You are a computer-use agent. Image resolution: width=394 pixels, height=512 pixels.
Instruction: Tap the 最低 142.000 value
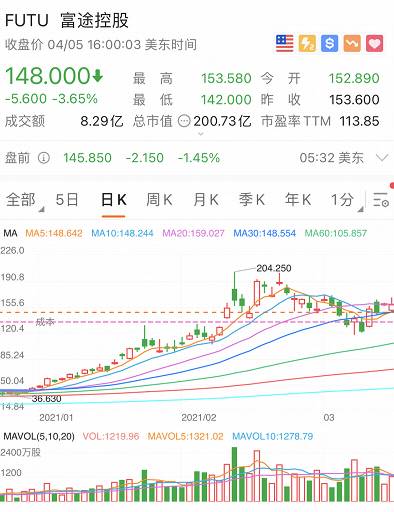(x=226, y=100)
